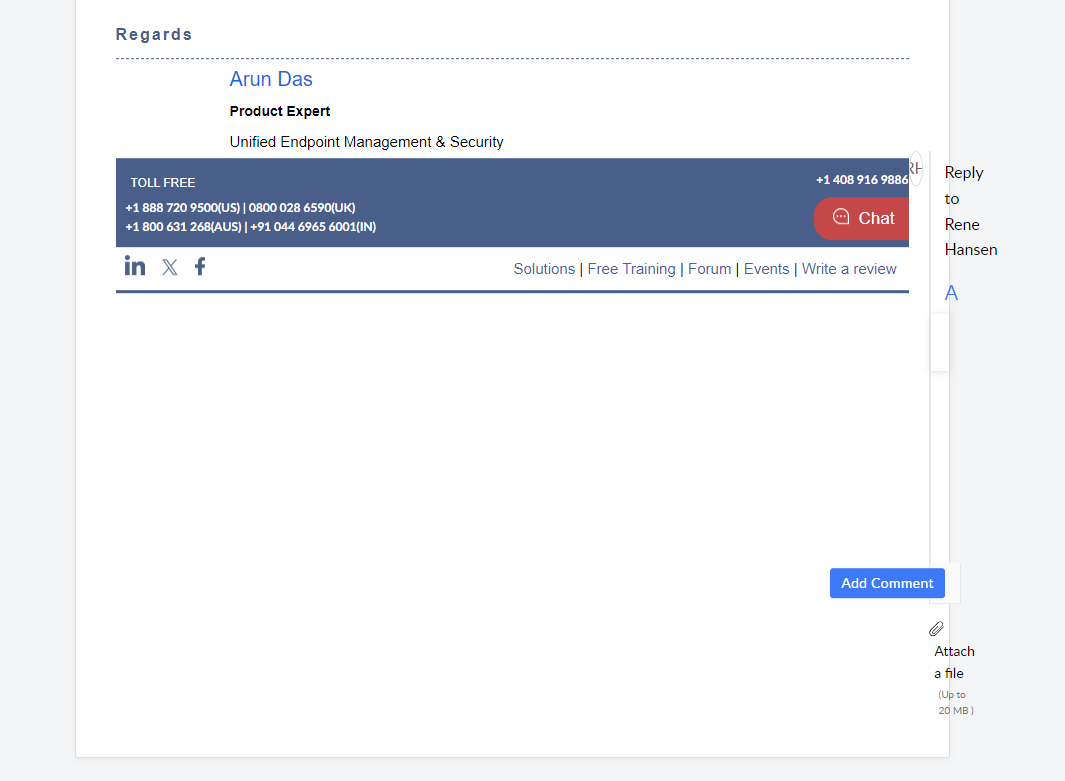Click the TOLL FREE label
Viewport: 1065px width, 781px height.
163,183
